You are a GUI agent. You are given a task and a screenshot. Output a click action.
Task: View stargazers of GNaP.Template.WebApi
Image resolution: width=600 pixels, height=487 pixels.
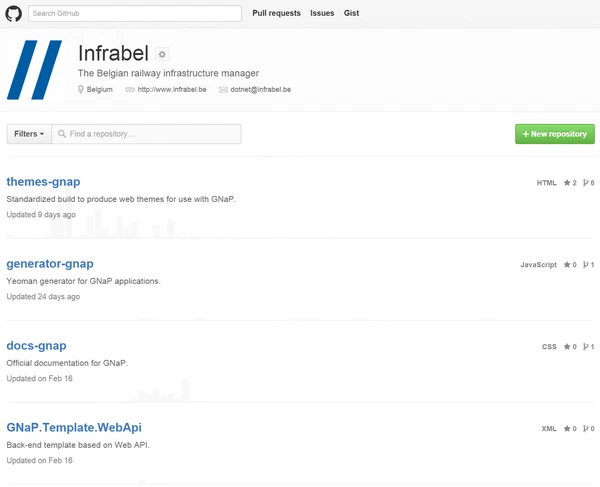click(x=570, y=428)
